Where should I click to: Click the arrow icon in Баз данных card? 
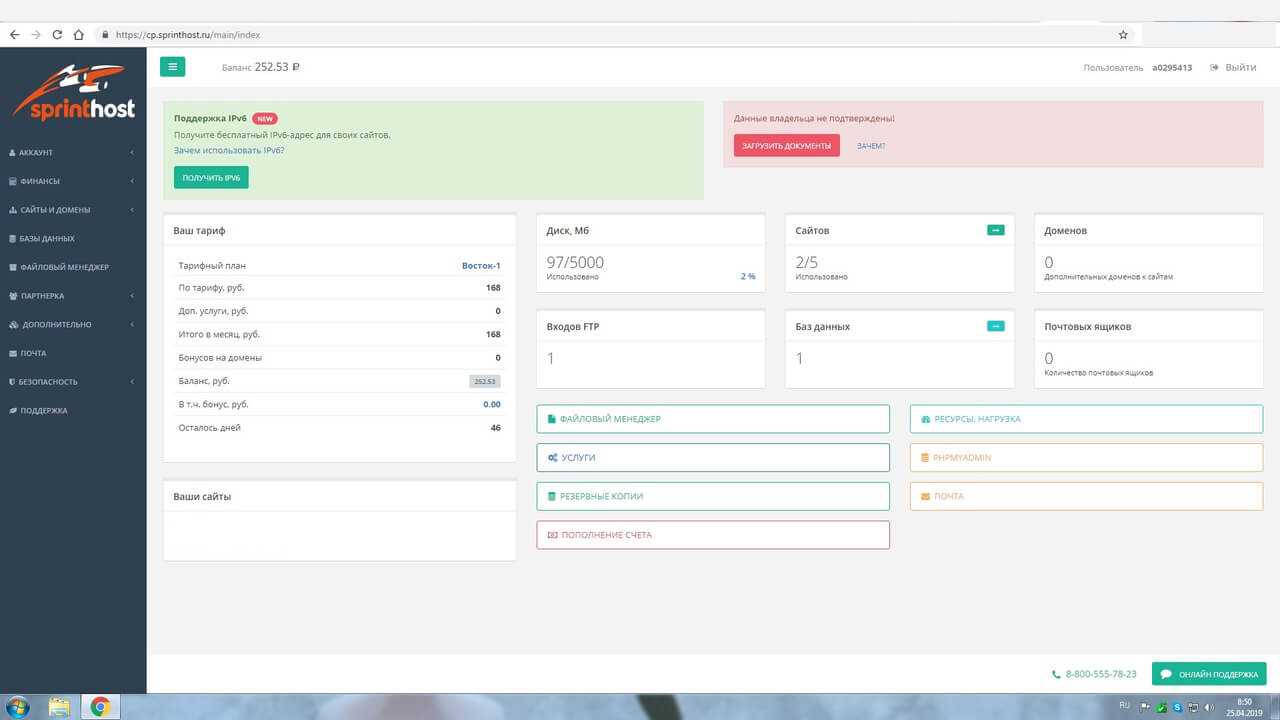995,326
